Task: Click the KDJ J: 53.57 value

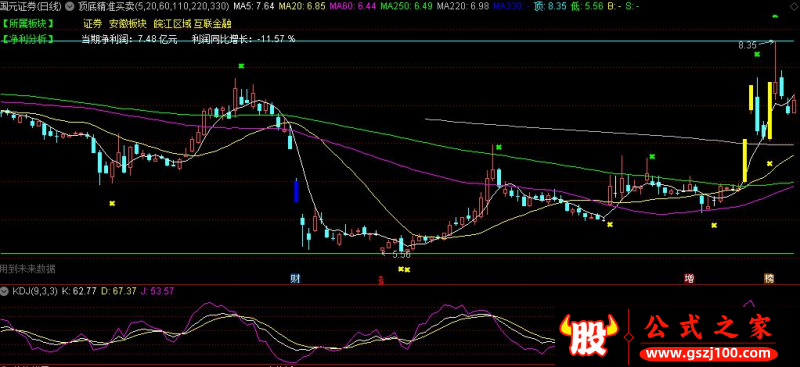Action: coord(157,291)
